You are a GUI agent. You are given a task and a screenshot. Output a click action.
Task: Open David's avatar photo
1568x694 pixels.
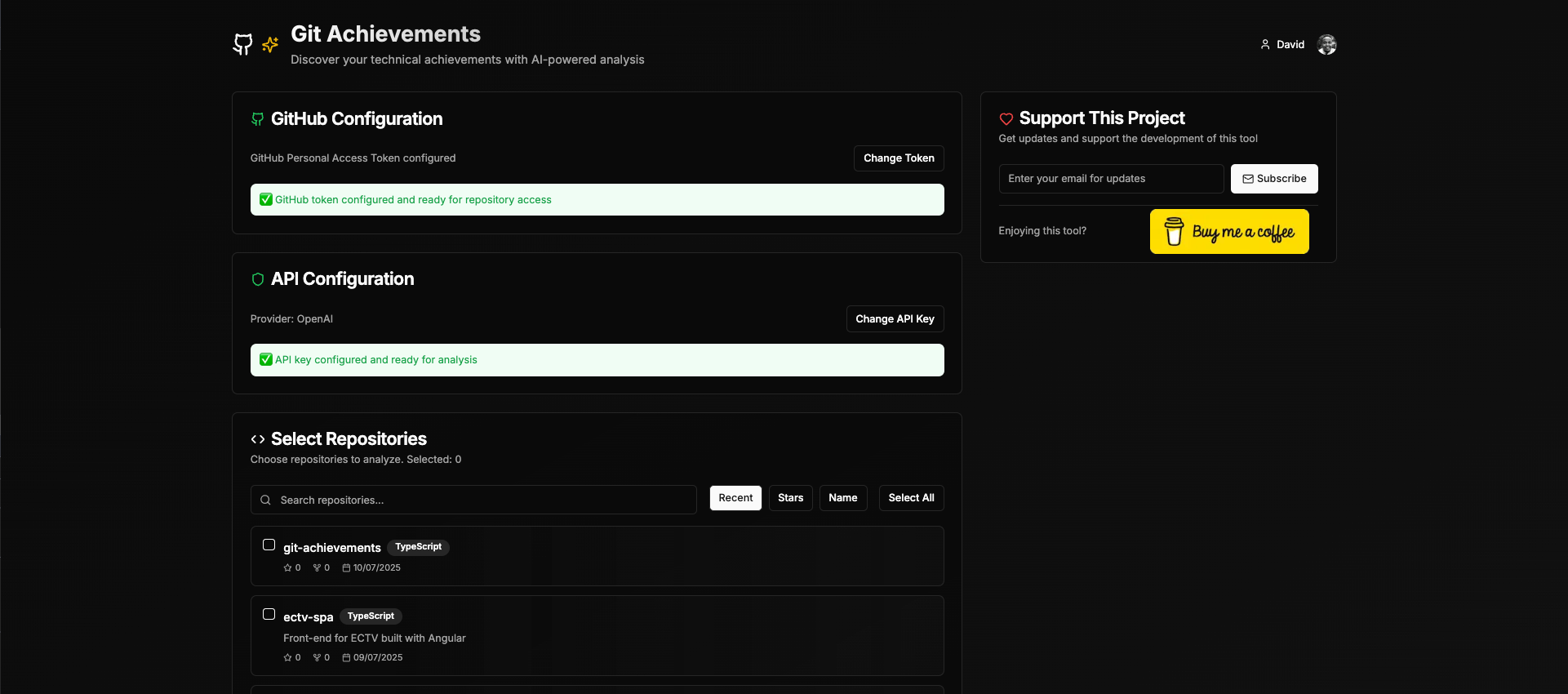point(1327,44)
